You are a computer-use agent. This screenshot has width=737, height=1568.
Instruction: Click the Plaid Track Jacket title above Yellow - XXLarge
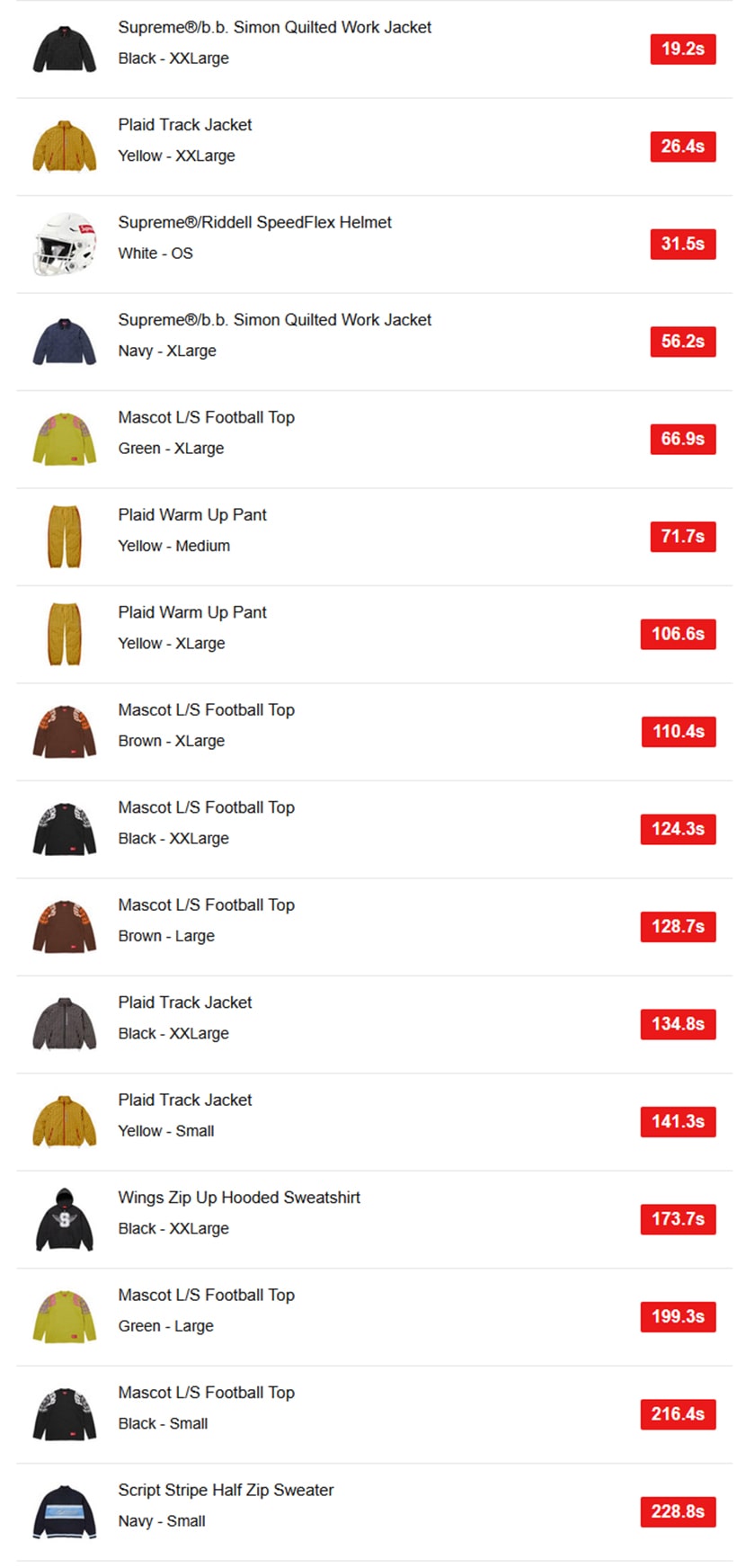[x=185, y=125]
